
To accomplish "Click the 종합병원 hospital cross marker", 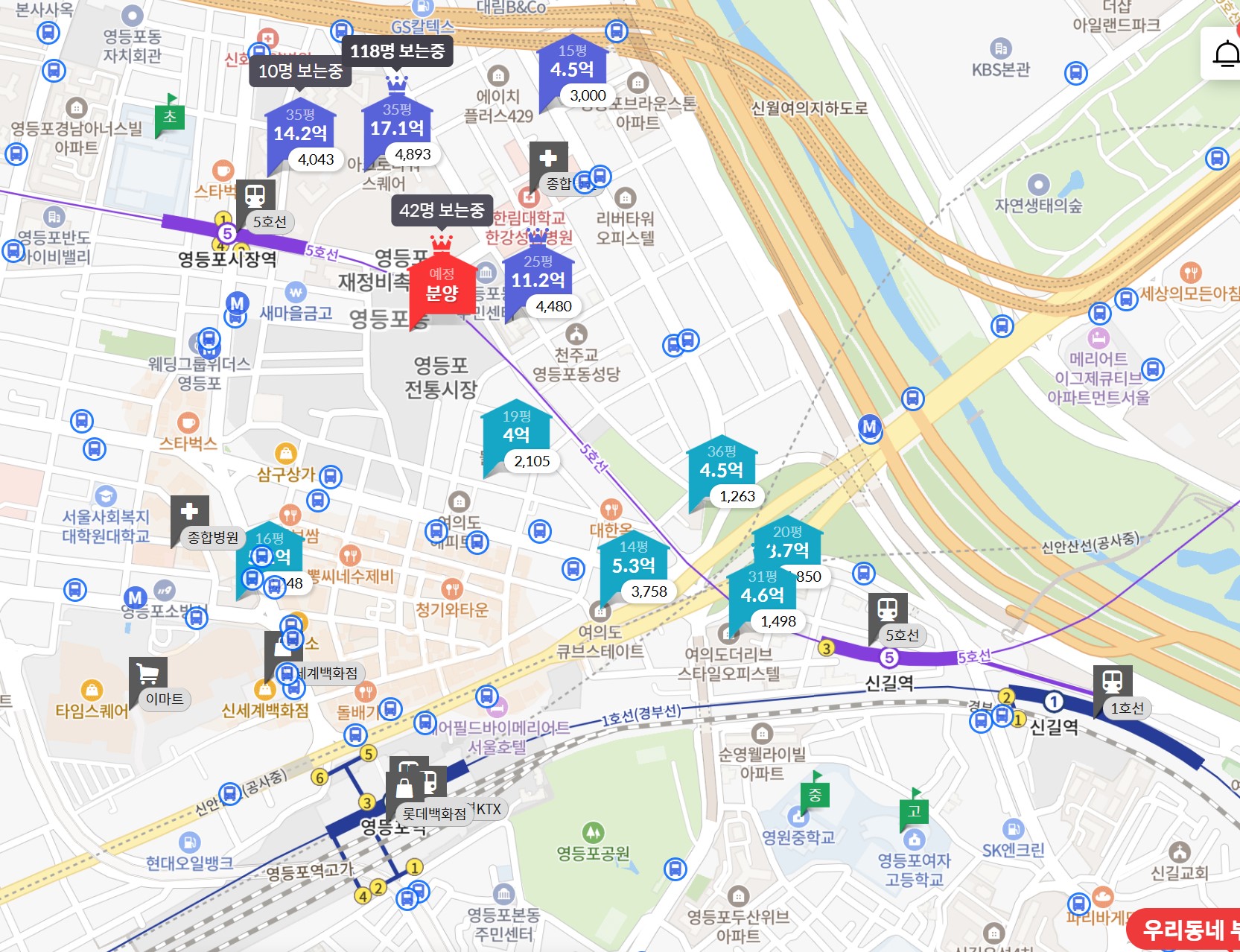I will point(189,513).
